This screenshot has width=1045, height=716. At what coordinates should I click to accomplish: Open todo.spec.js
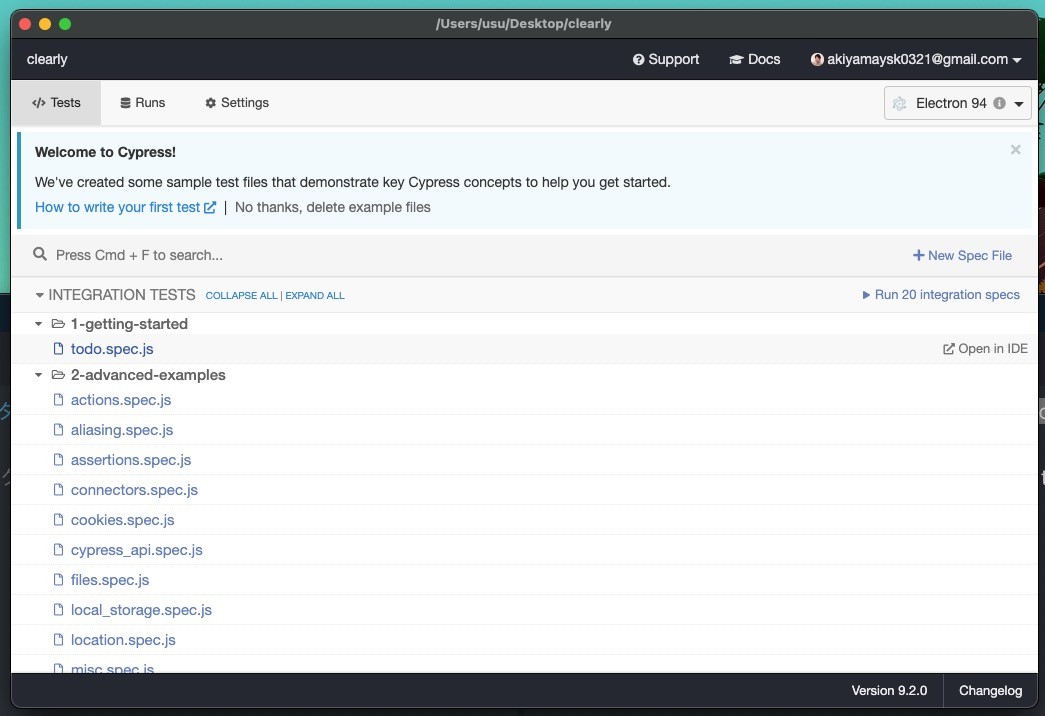pos(112,349)
